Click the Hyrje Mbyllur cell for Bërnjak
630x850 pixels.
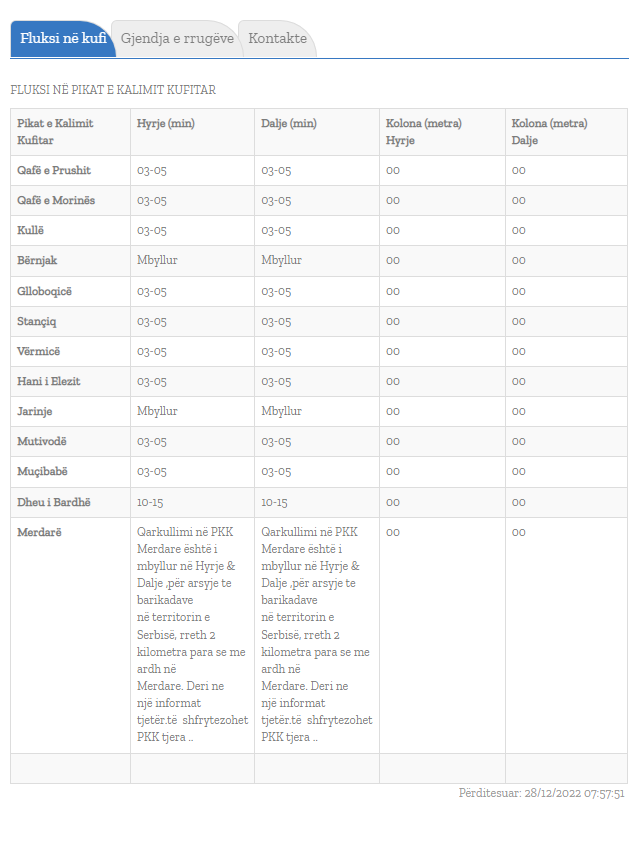point(157,261)
